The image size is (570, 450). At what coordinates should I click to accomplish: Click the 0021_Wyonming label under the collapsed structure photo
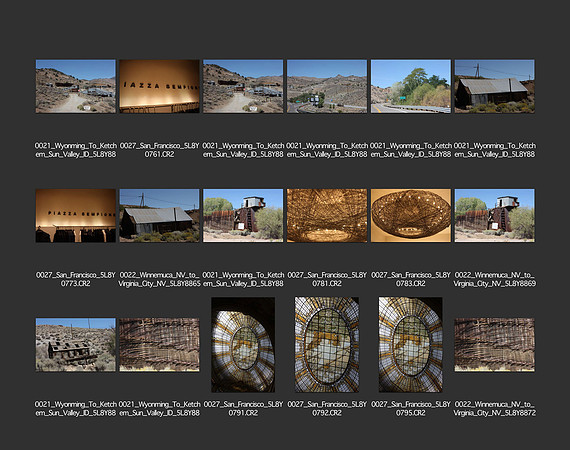point(76,409)
